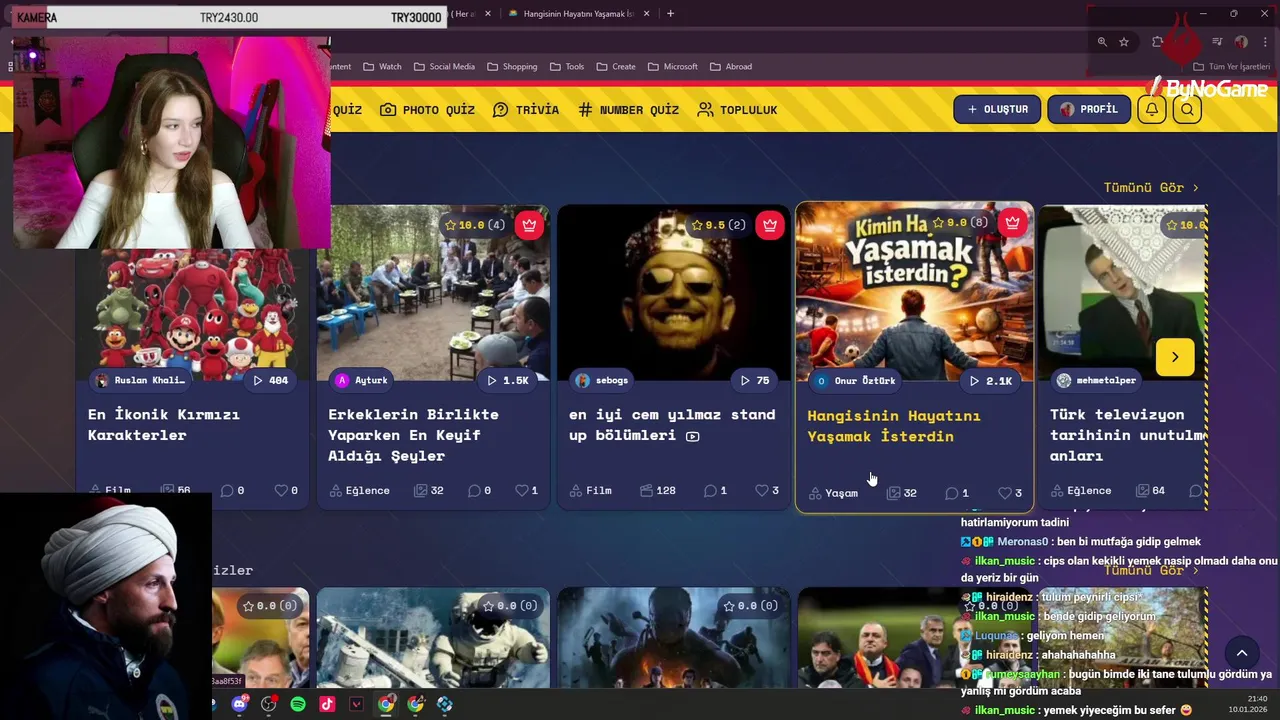Screen dimensions: 1280x720
Task: Open the Shopping bookmarks folder
Action: (512, 67)
